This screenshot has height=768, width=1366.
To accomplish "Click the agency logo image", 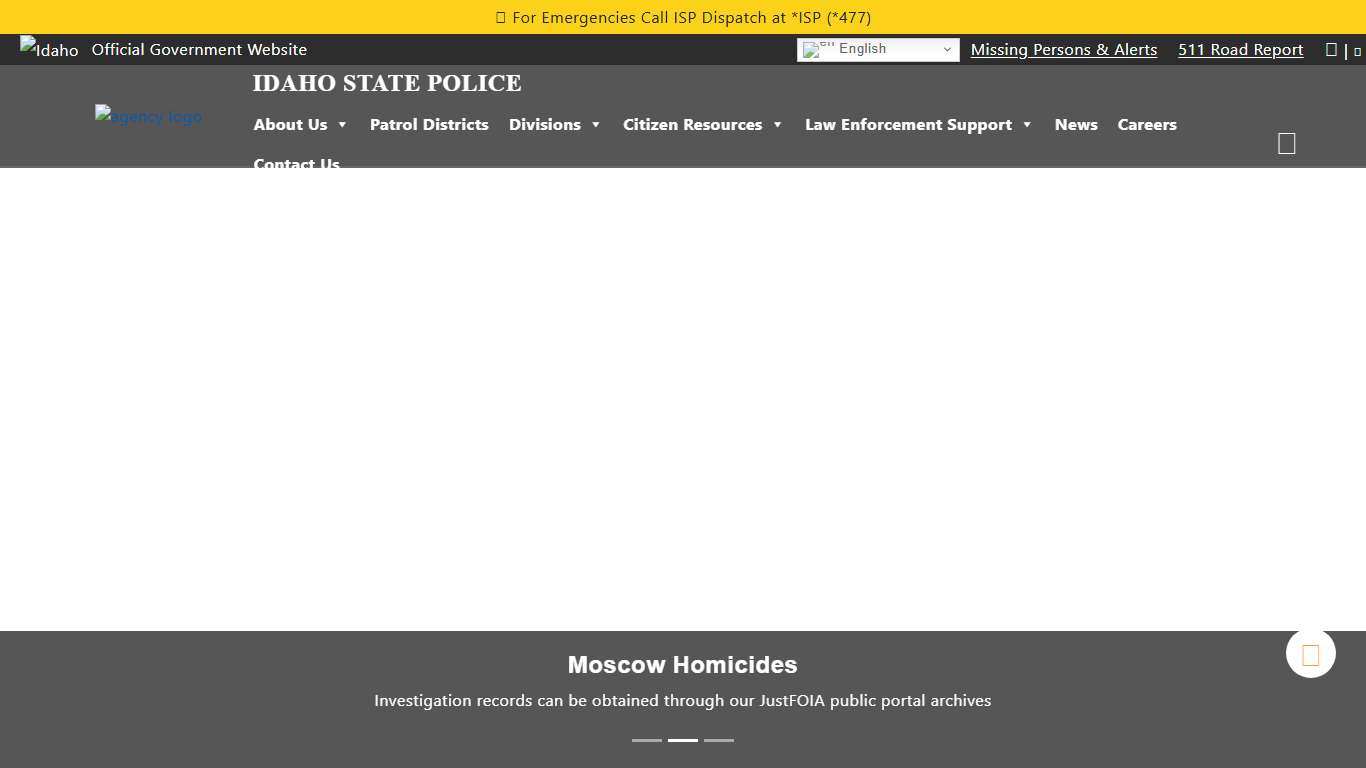I will pos(148,116).
